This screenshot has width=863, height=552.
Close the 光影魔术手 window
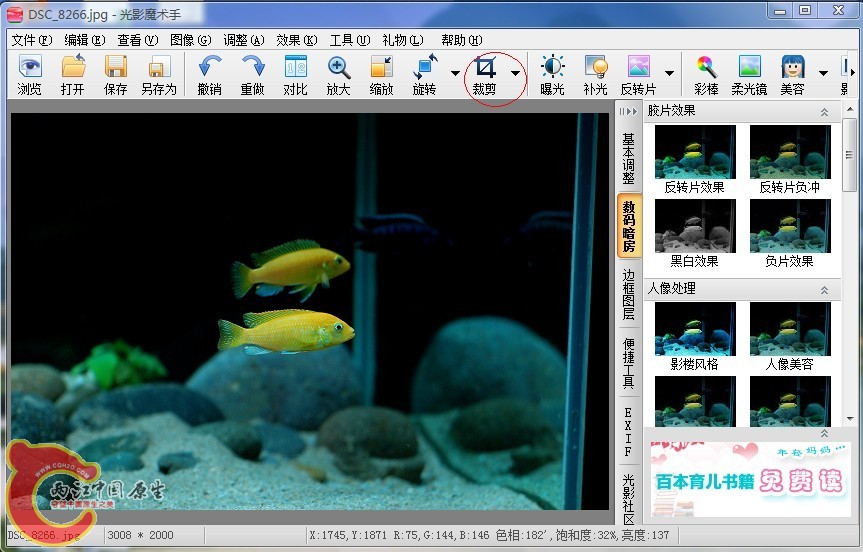pos(838,10)
